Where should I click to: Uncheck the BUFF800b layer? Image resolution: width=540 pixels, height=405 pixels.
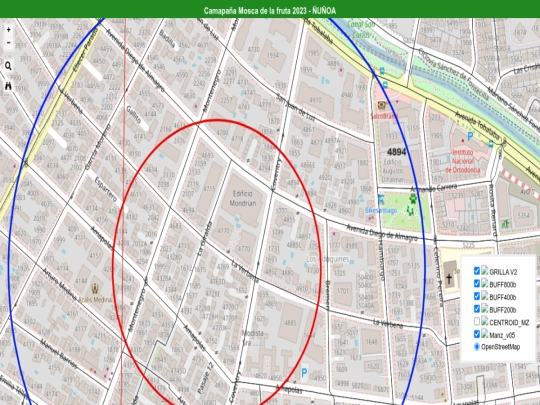pyautogui.click(x=477, y=284)
